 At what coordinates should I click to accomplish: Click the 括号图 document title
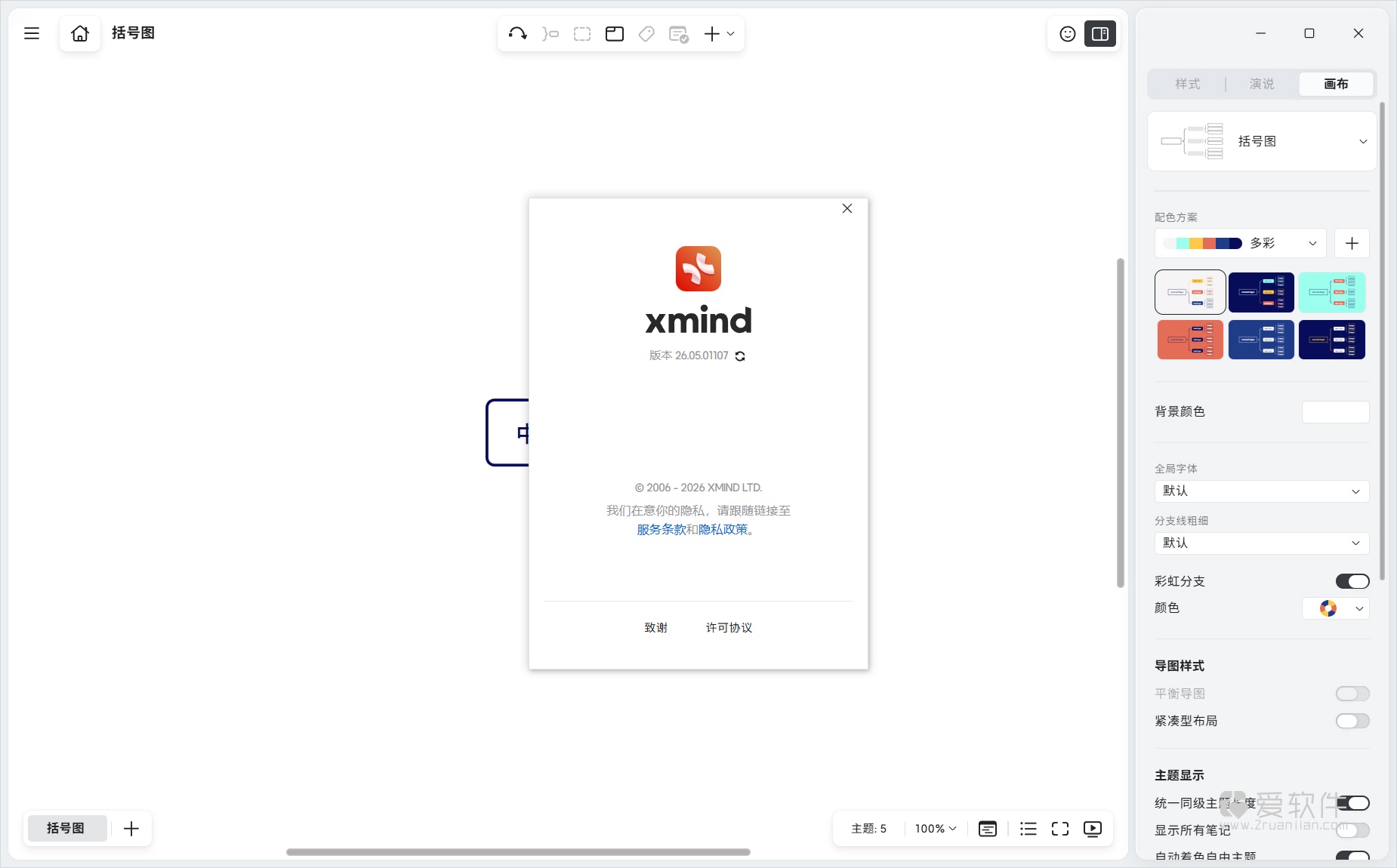pos(134,33)
